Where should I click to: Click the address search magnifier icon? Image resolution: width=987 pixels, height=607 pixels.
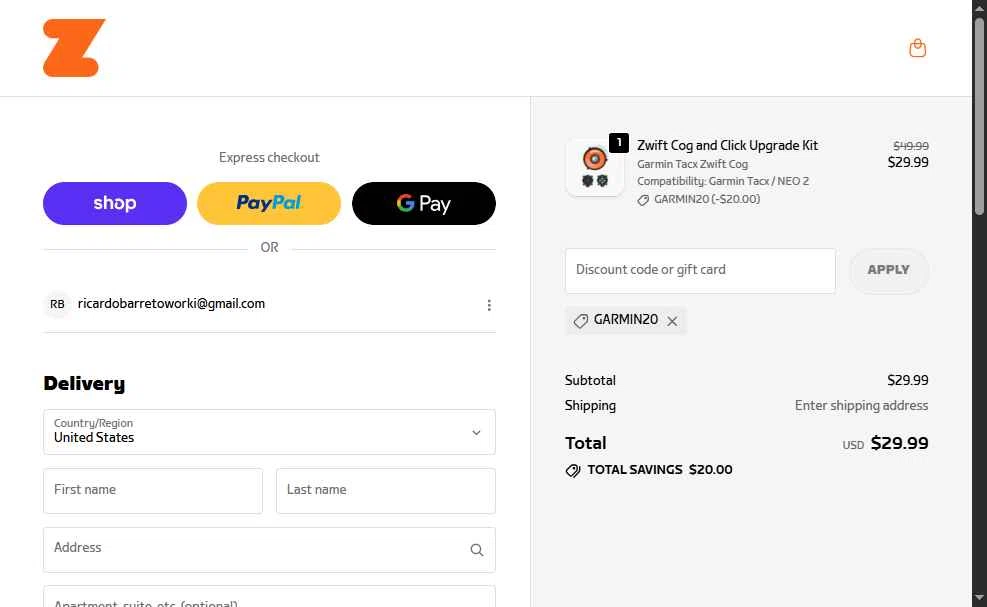click(476, 550)
